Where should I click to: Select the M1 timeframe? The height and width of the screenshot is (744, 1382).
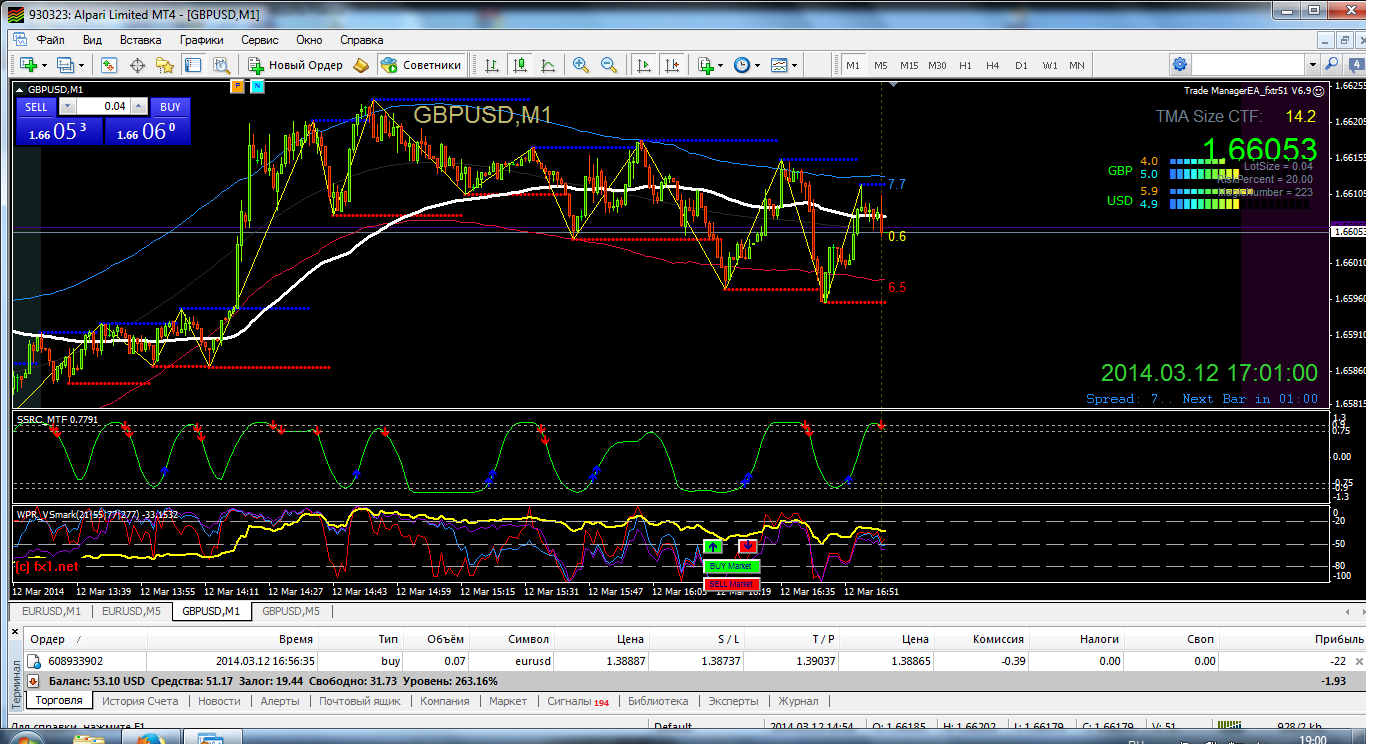tap(853, 65)
